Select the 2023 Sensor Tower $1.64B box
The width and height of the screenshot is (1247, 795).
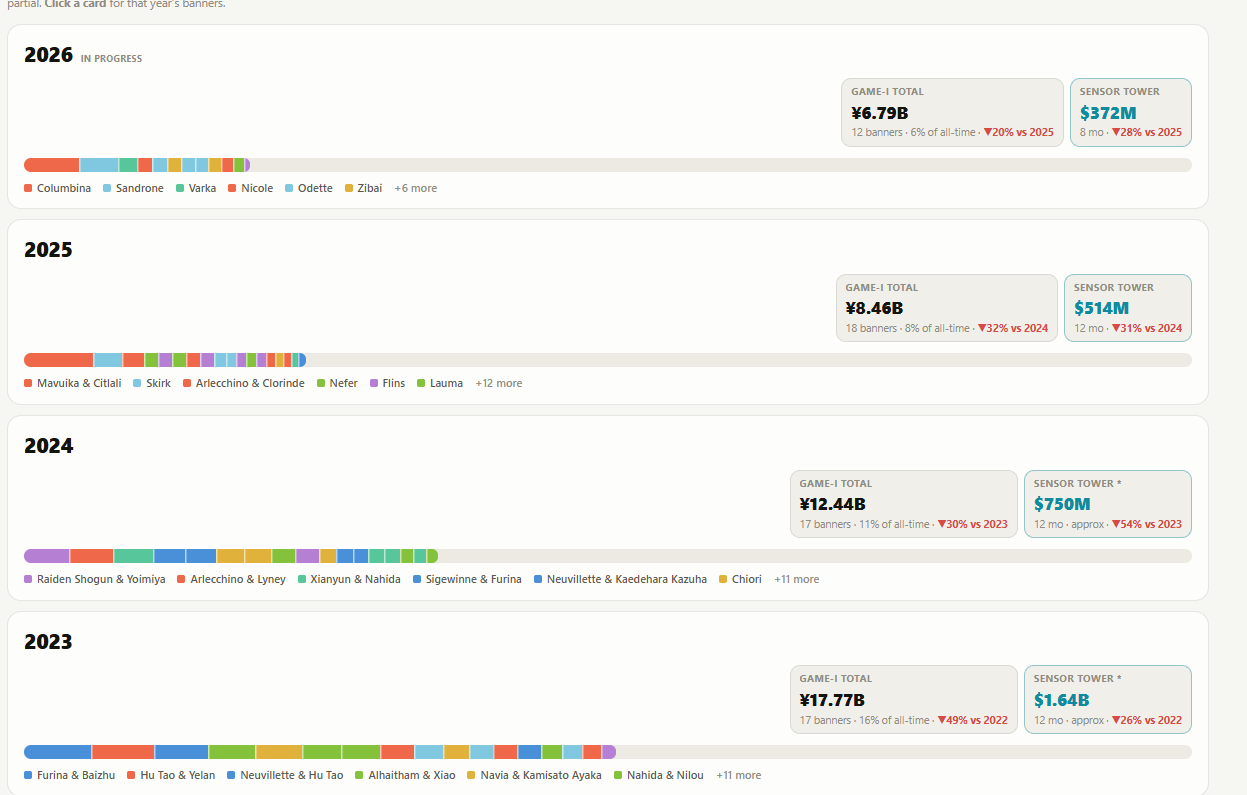tap(1108, 699)
